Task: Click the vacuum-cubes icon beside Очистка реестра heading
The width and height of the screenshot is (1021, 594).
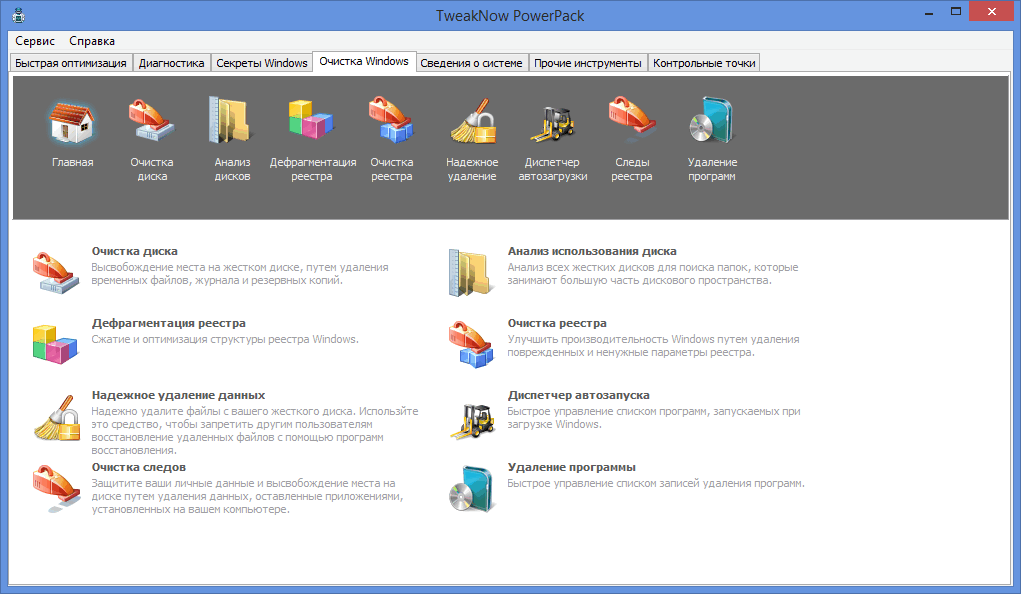Action: pyautogui.click(x=471, y=345)
